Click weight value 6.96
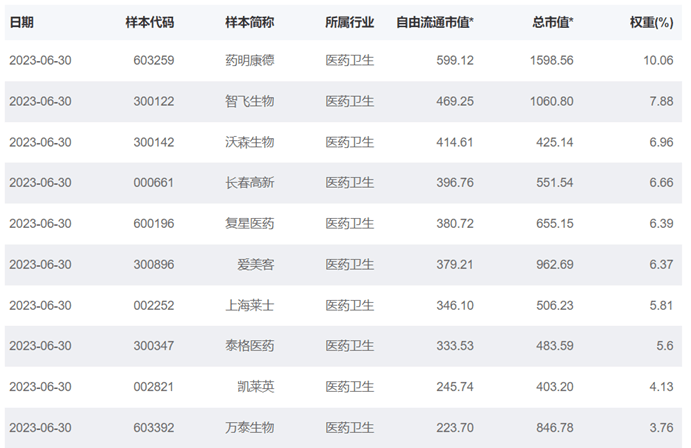Screen dimensions: 691x448 click(661, 142)
